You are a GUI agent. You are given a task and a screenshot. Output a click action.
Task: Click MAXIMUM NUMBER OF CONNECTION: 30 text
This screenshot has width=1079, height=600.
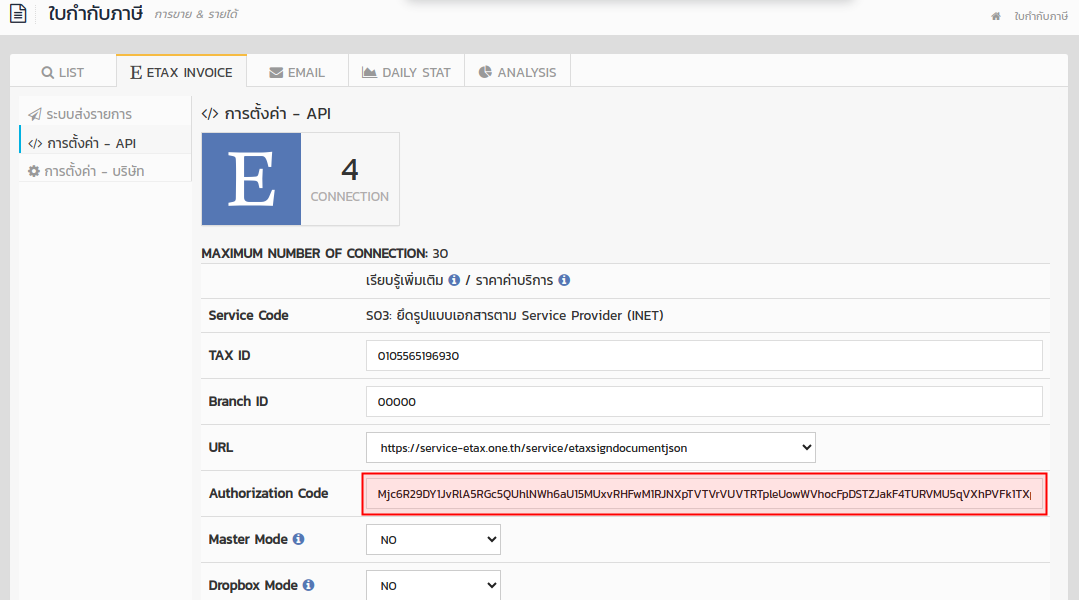(x=325, y=253)
